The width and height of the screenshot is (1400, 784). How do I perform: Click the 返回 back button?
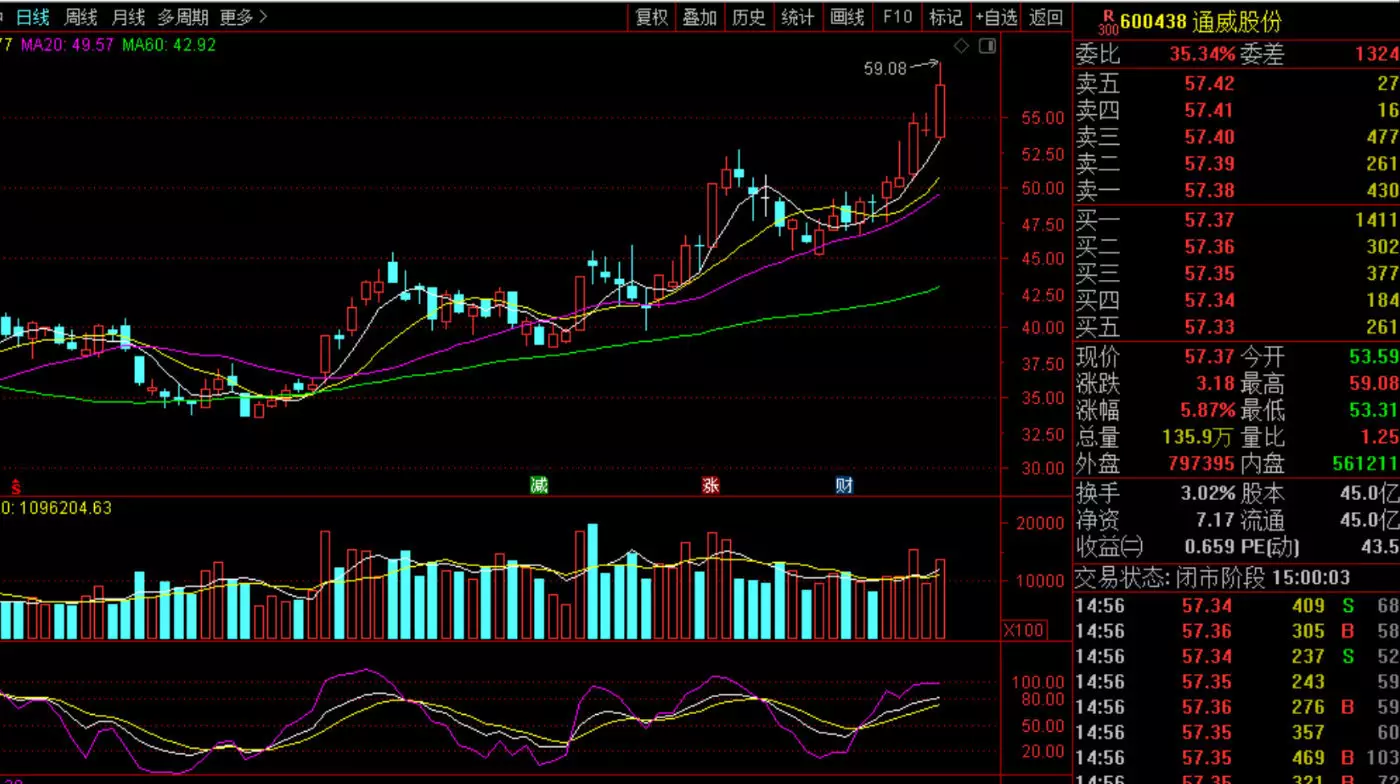[x=1046, y=17]
